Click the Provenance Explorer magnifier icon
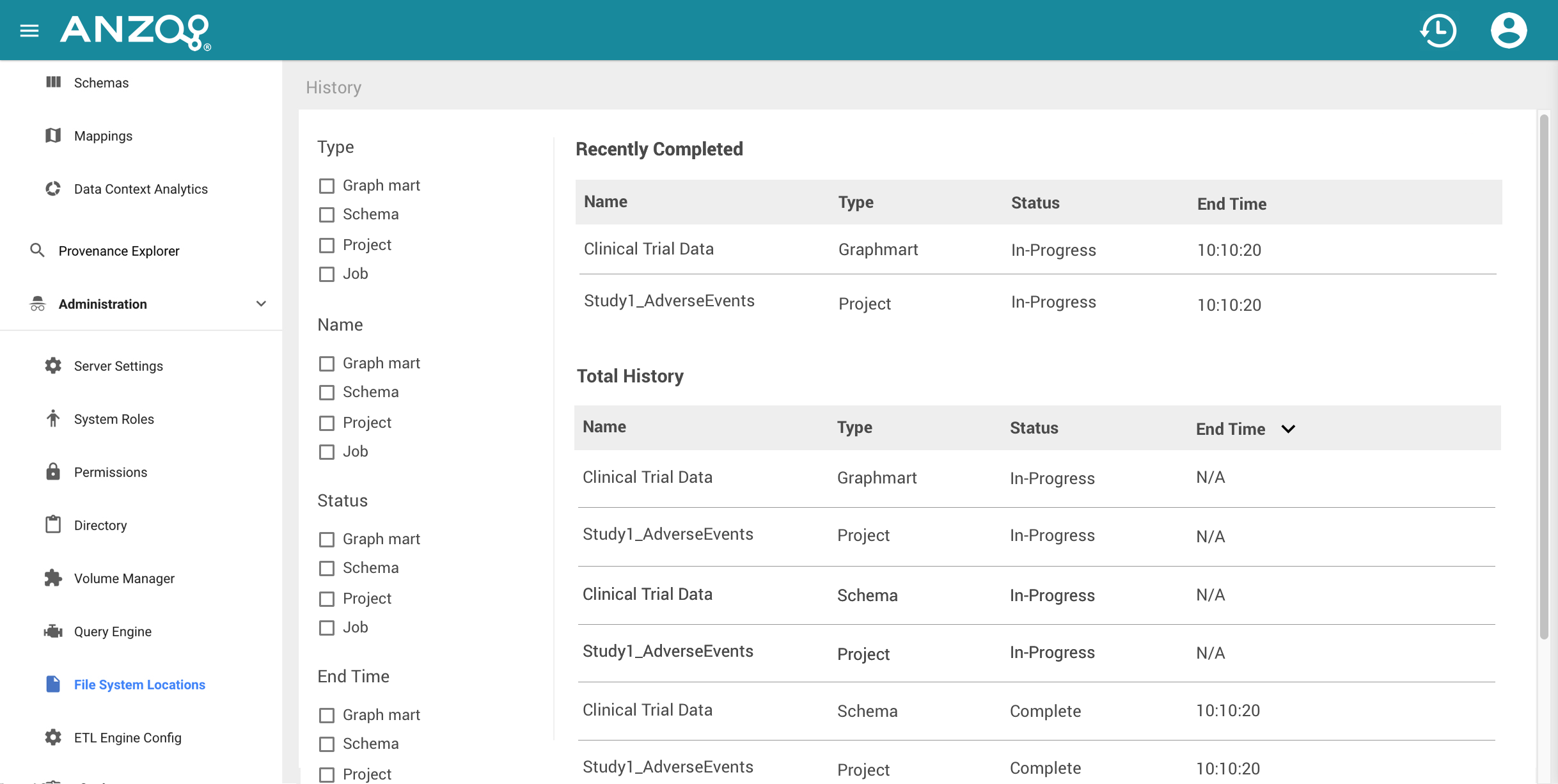 [37, 251]
